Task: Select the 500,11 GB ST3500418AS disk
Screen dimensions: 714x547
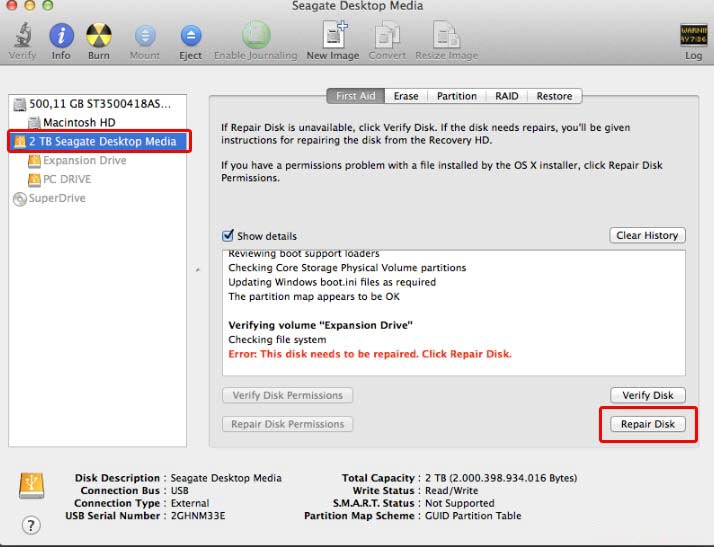Action: [100, 104]
